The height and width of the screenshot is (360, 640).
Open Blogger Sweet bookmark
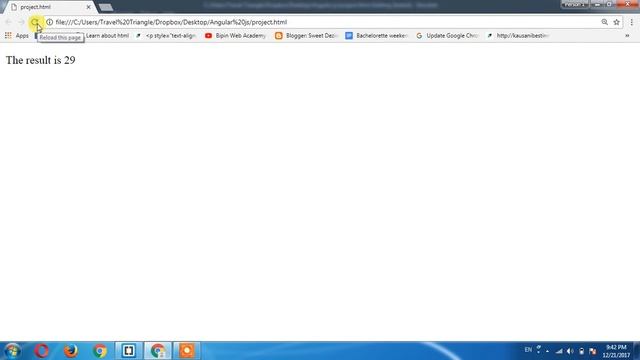coord(307,36)
